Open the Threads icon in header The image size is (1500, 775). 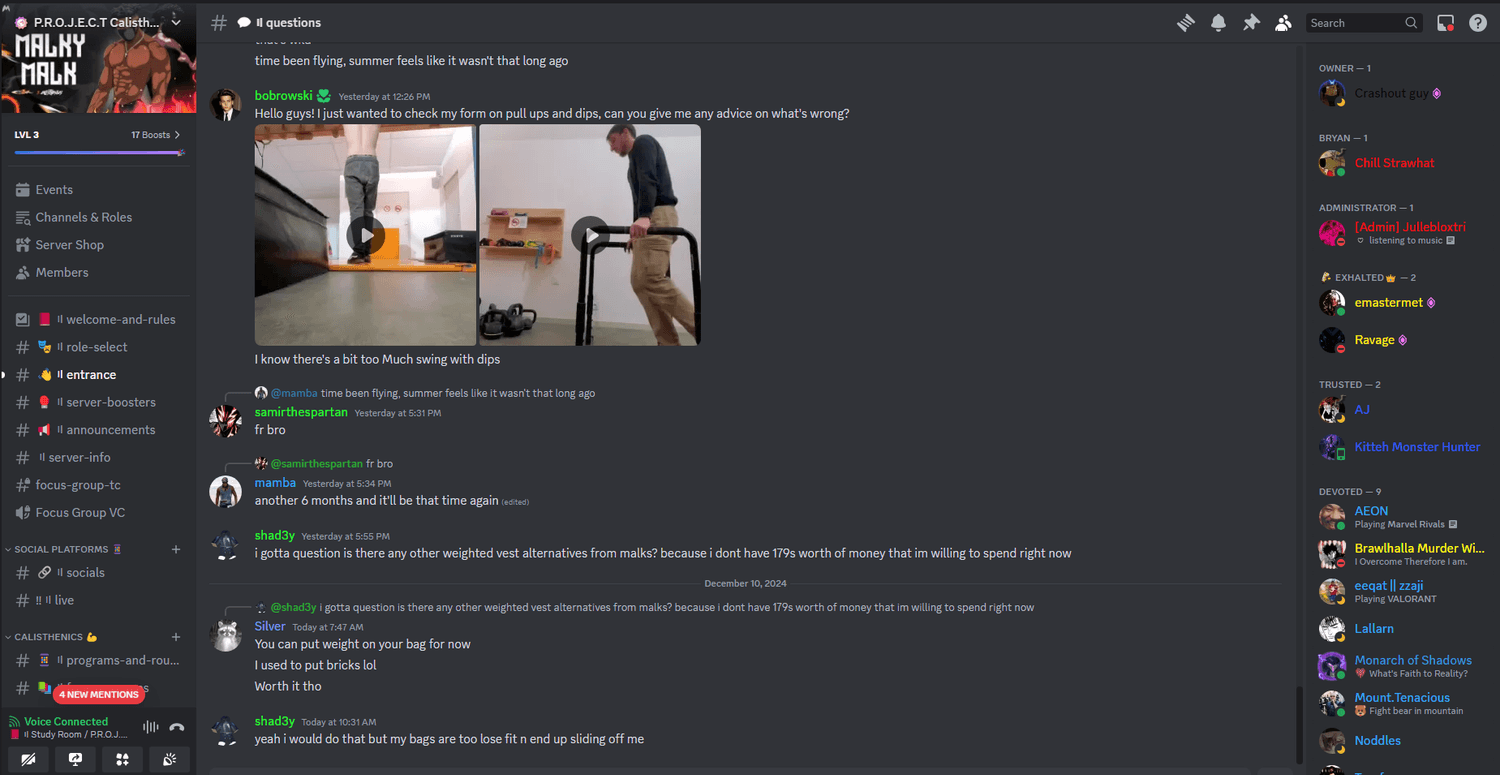pyautogui.click(x=1186, y=22)
